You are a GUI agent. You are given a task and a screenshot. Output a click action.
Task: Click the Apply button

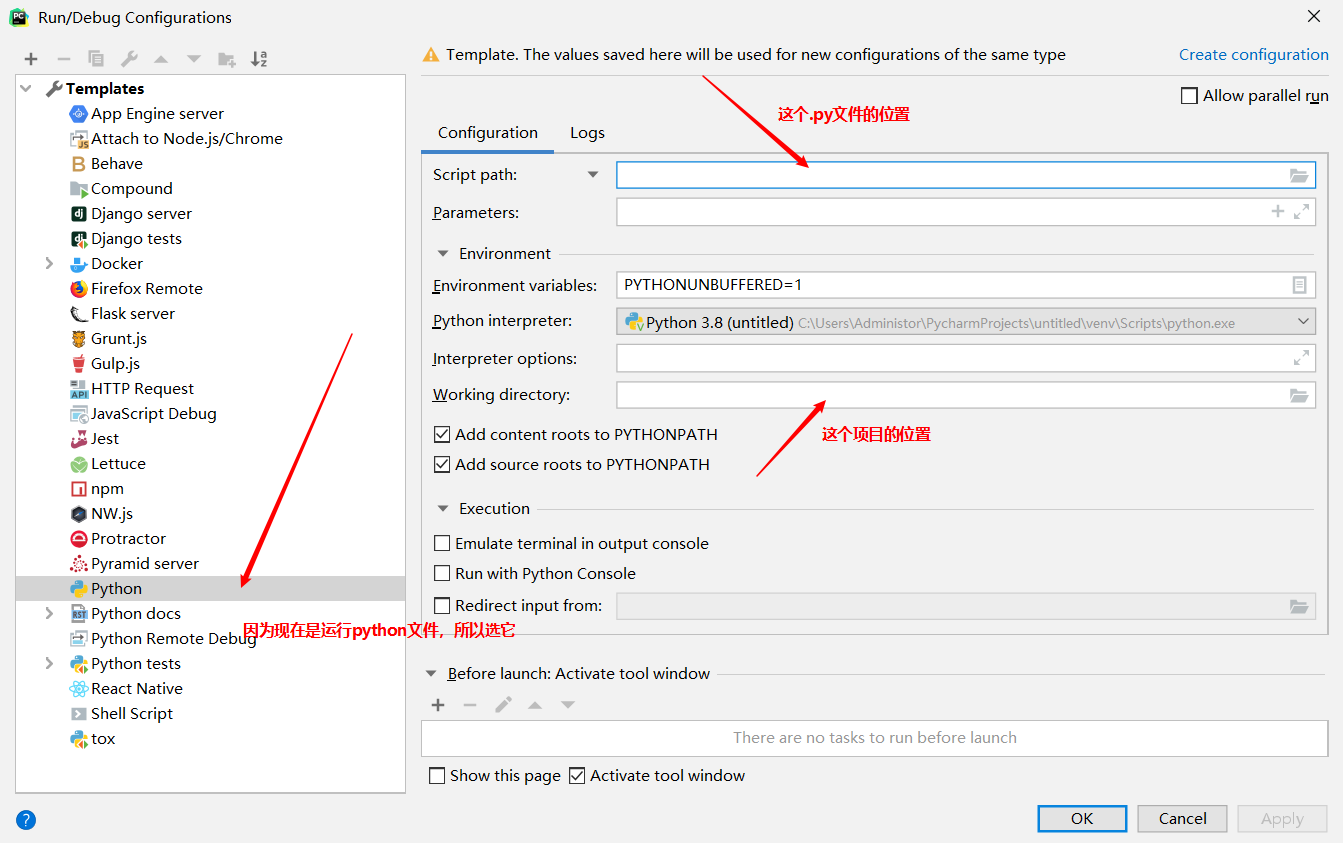(x=1282, y=819)
